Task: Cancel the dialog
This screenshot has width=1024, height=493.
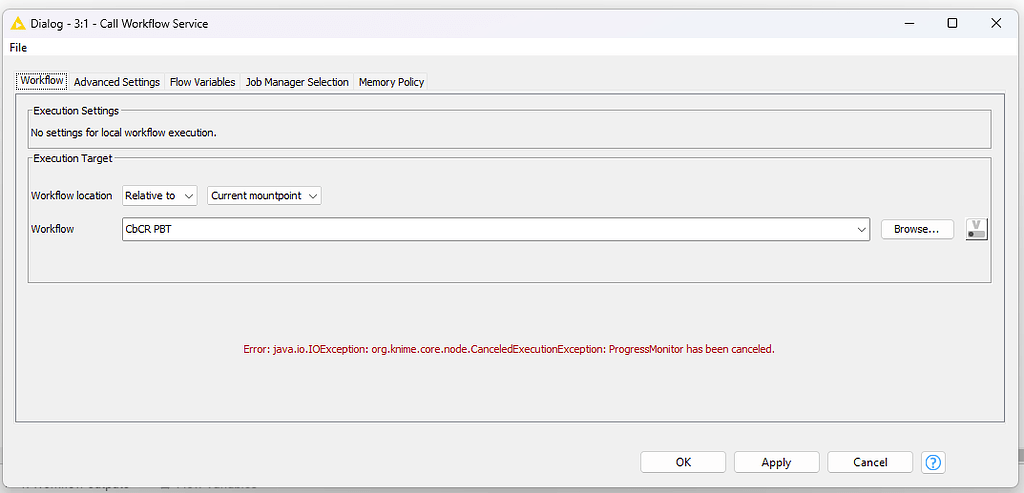Action: coord(870,462)
